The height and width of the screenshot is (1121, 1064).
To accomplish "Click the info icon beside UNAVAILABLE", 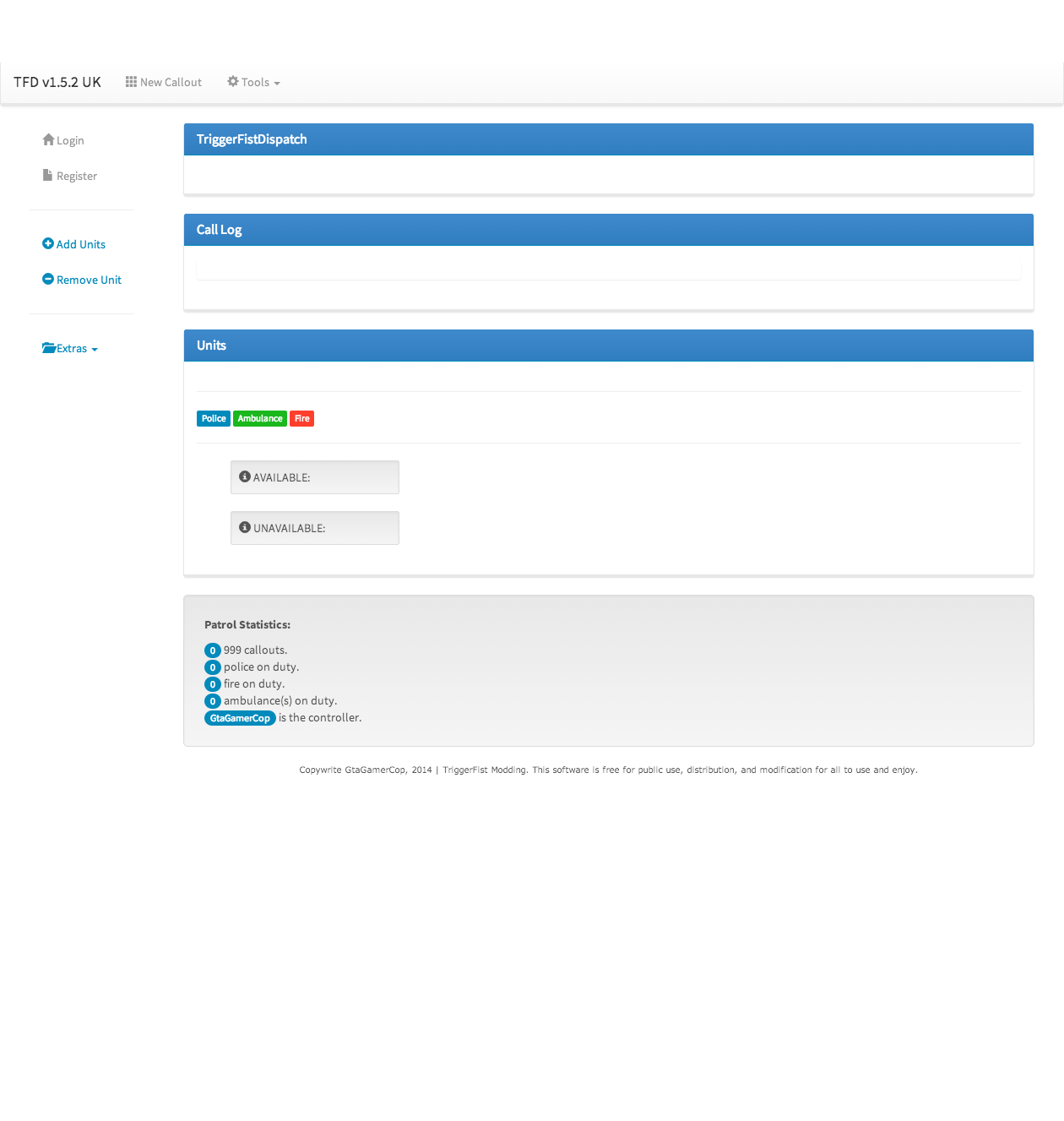I will tap(245, 527).
